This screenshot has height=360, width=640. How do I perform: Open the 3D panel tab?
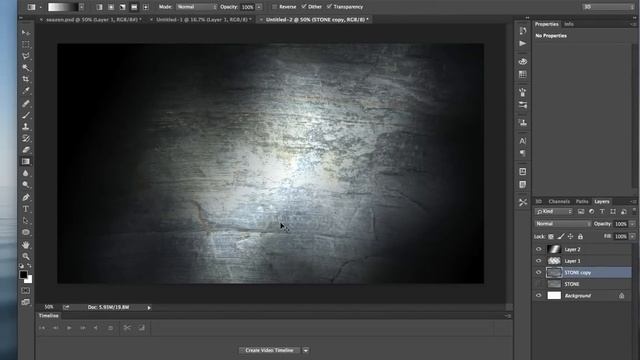tap(538, 202)
